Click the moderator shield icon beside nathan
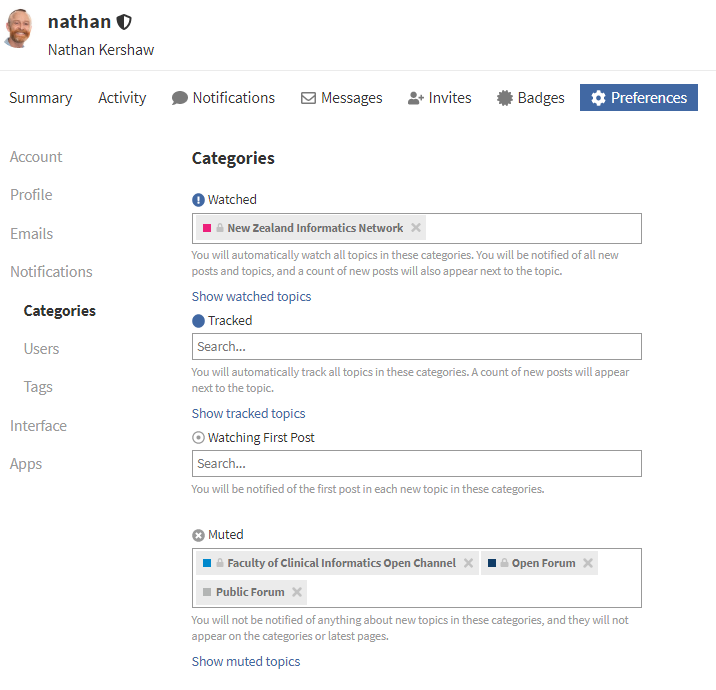Viewport: 716px width, 690px height. pyautogui.click(x=124, y=22)
